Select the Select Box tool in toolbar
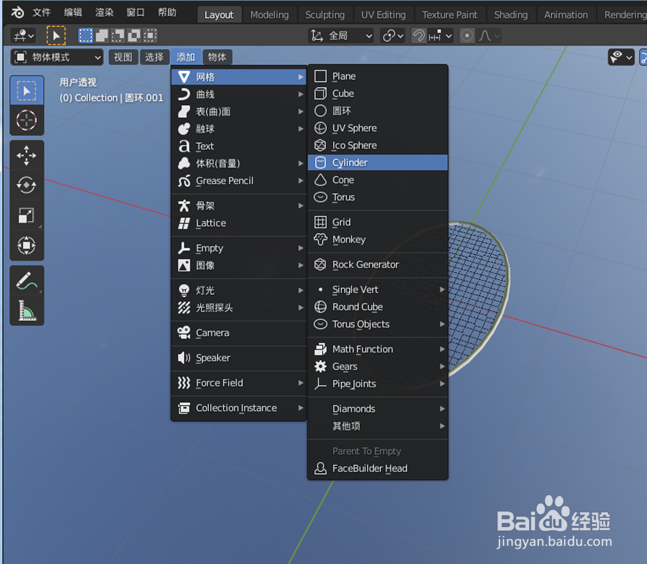The height and width of the screenshot is (564, 647). pyautogui.click(x=27, y=91)
